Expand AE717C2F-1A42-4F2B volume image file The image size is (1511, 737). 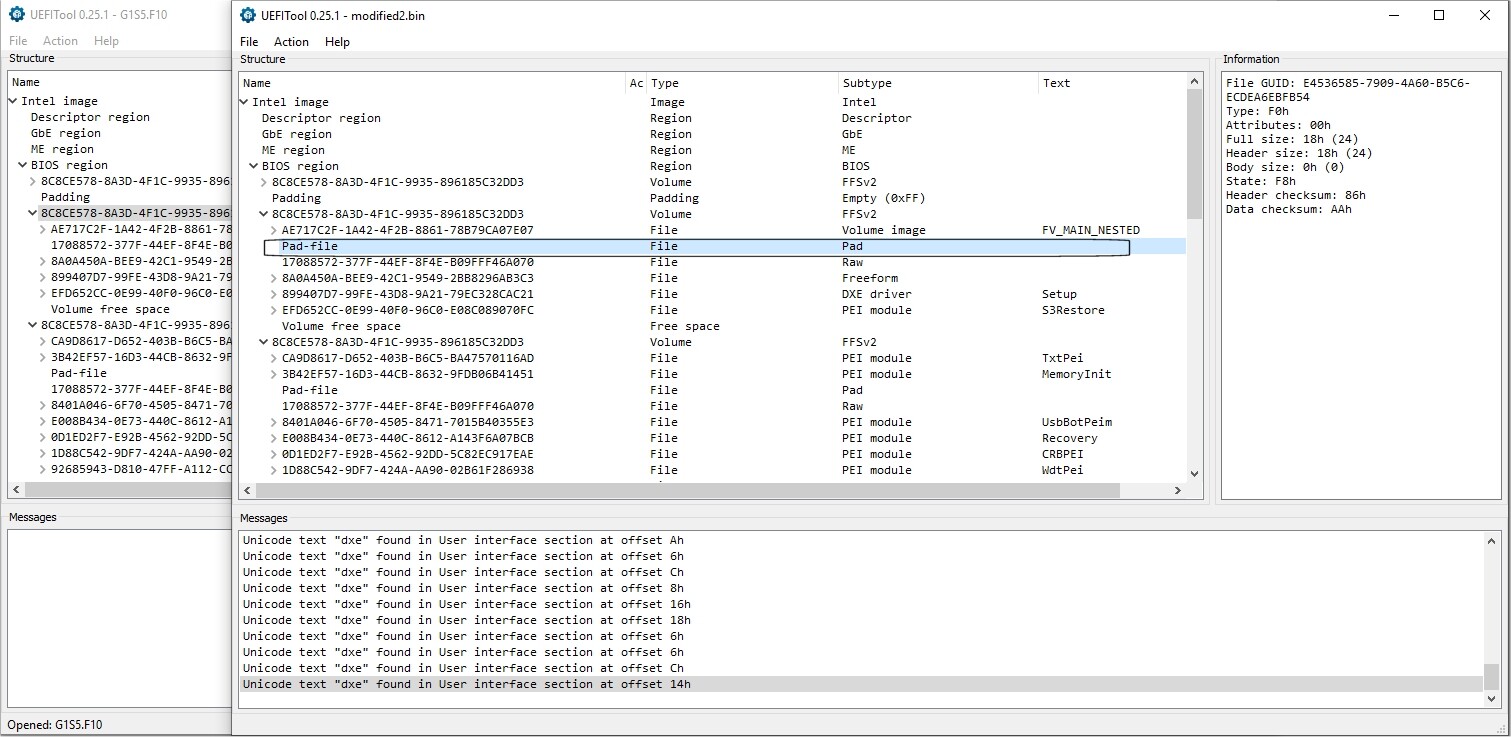274,230
